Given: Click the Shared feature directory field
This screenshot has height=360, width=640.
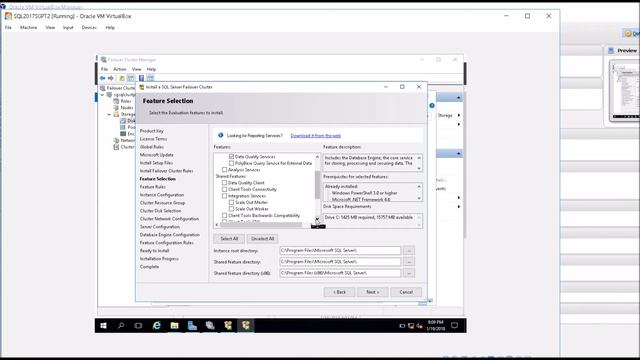Looking at the screenshot, I should (x=340, y=262).
